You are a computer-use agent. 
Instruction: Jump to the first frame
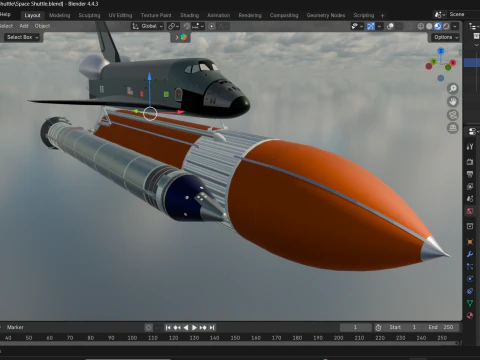pyautogui.click(x=168, y=328)
